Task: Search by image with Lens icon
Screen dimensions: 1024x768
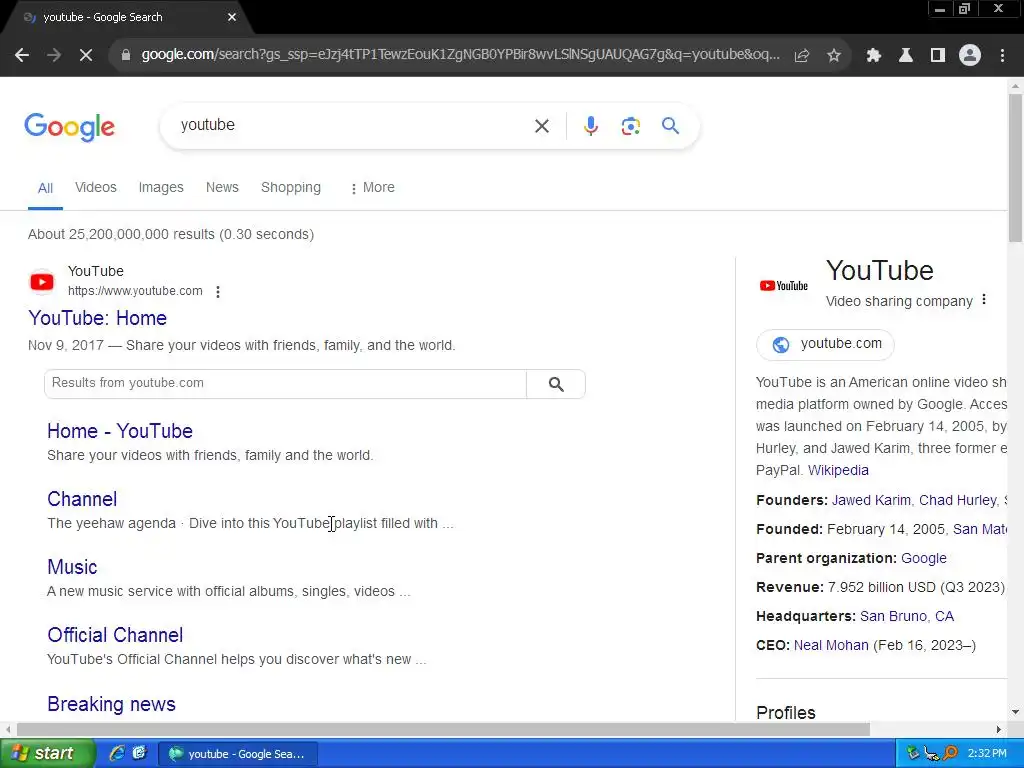Action: click(x=630, y=126)
